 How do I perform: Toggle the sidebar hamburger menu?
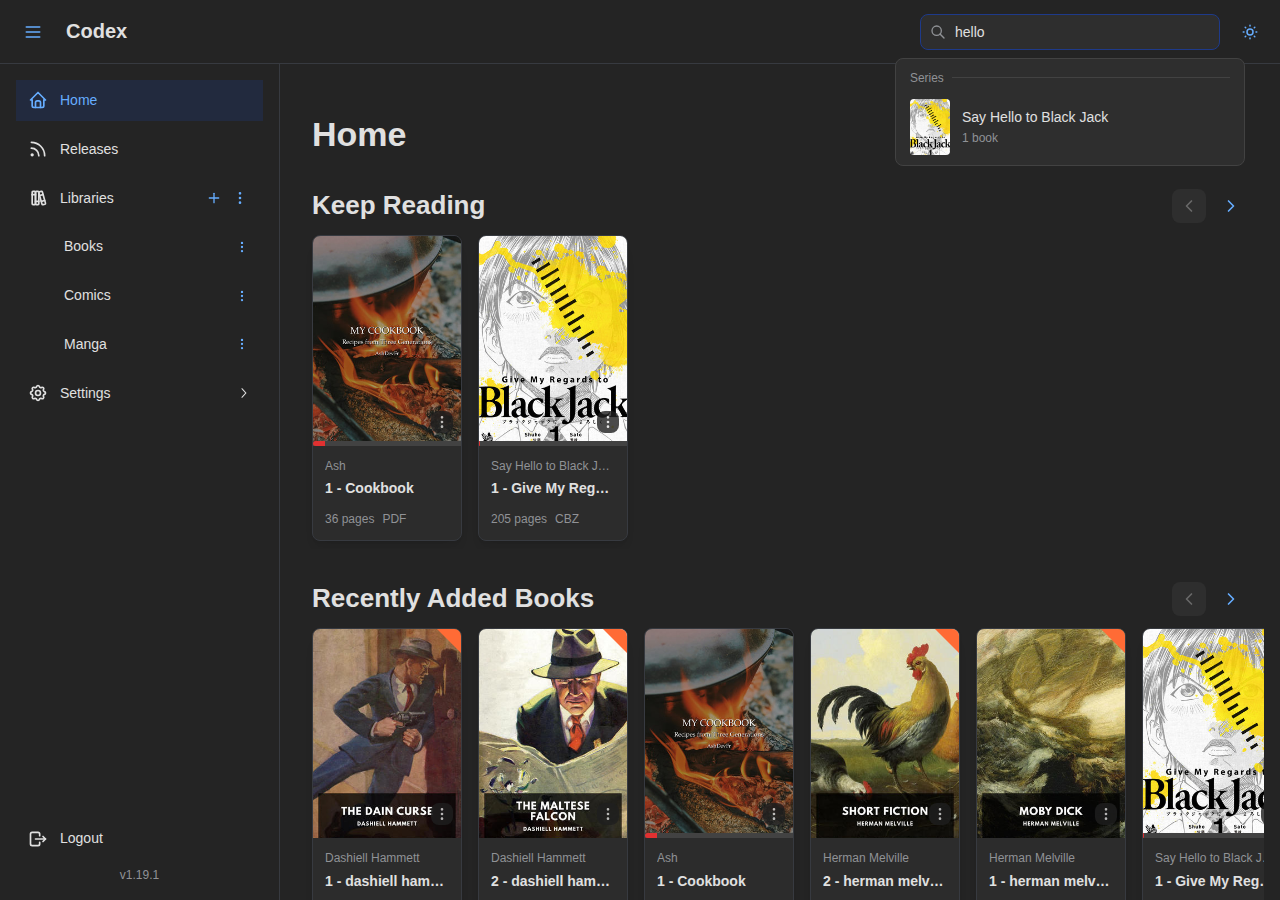point(33,32)
